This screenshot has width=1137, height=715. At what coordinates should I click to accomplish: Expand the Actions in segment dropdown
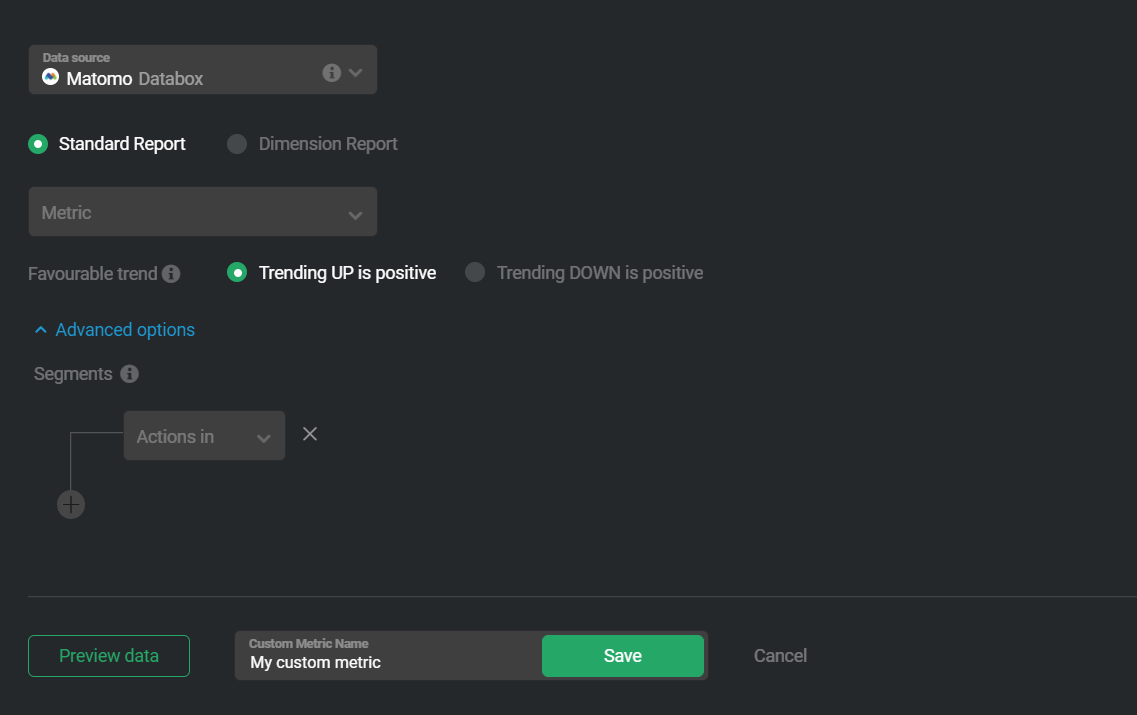point(204,436)
